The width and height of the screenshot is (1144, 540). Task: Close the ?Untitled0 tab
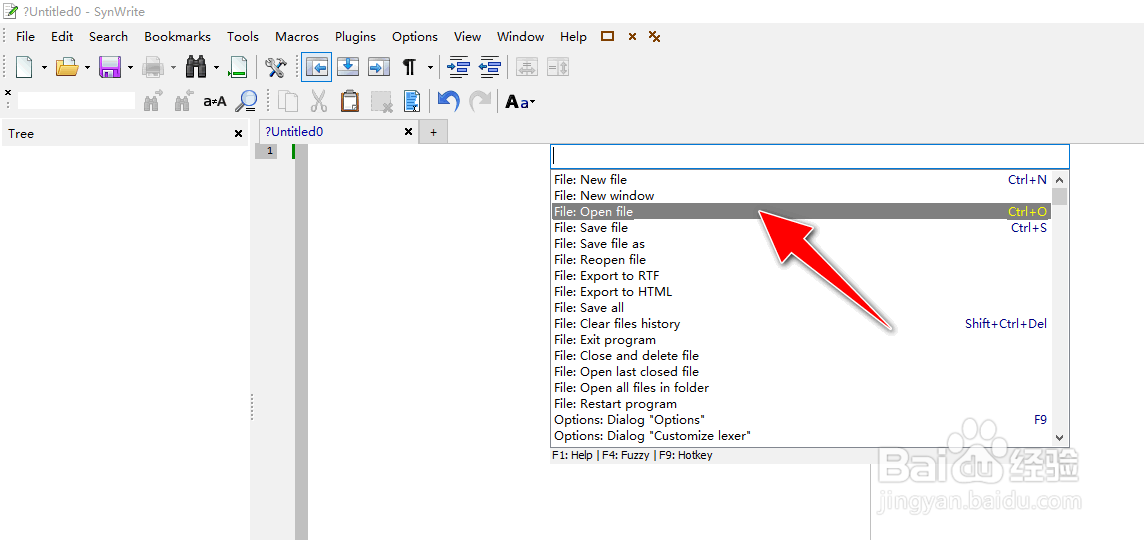(x=409, y=132)
